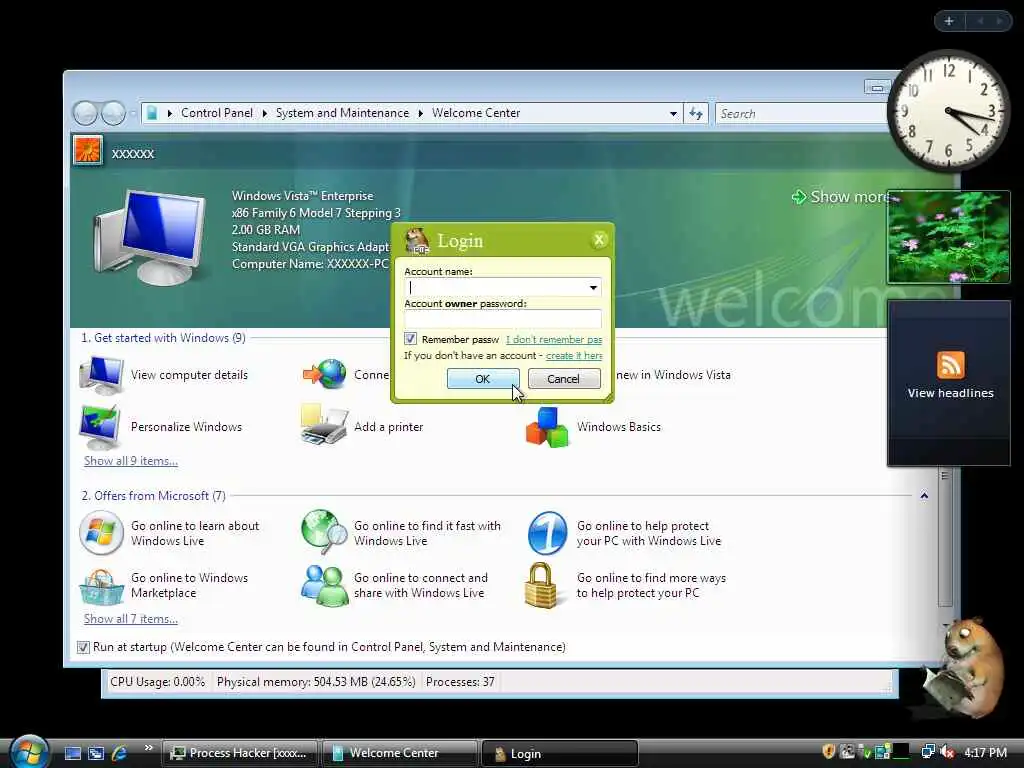
Task: Click the Search box in Welcome Center
Action: (x=801, y=114)
